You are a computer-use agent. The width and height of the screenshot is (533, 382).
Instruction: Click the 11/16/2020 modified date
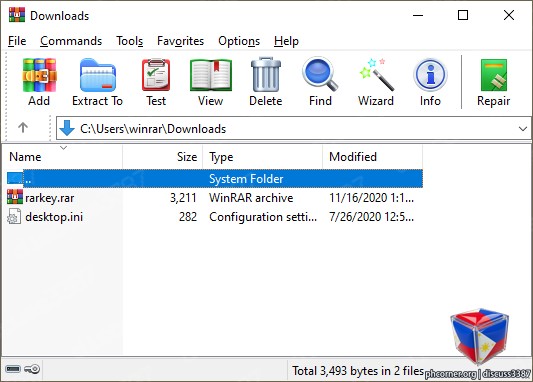pyautogui.click(x=372, y=198)
